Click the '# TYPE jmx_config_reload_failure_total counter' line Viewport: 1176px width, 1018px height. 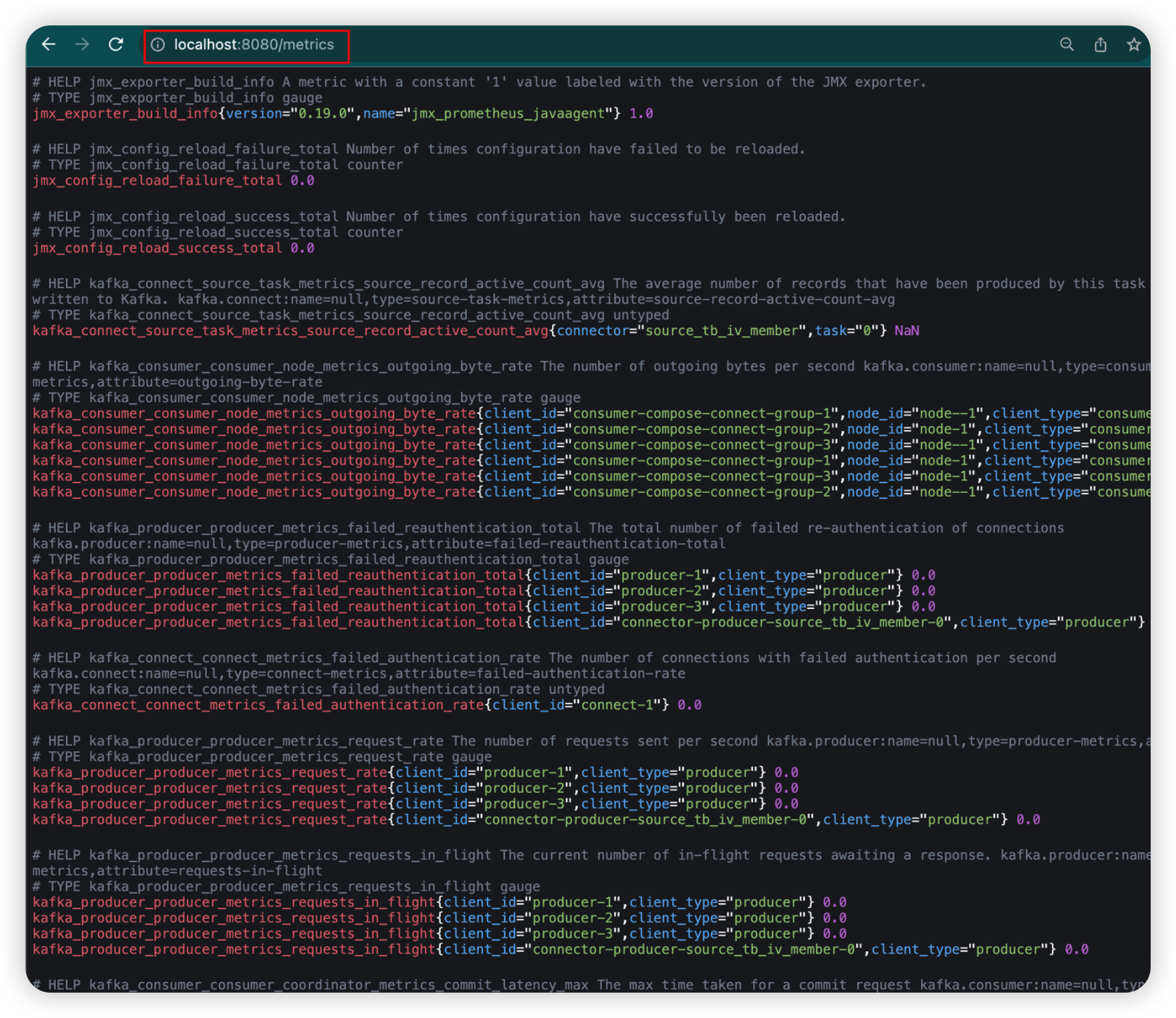(218, 165)
